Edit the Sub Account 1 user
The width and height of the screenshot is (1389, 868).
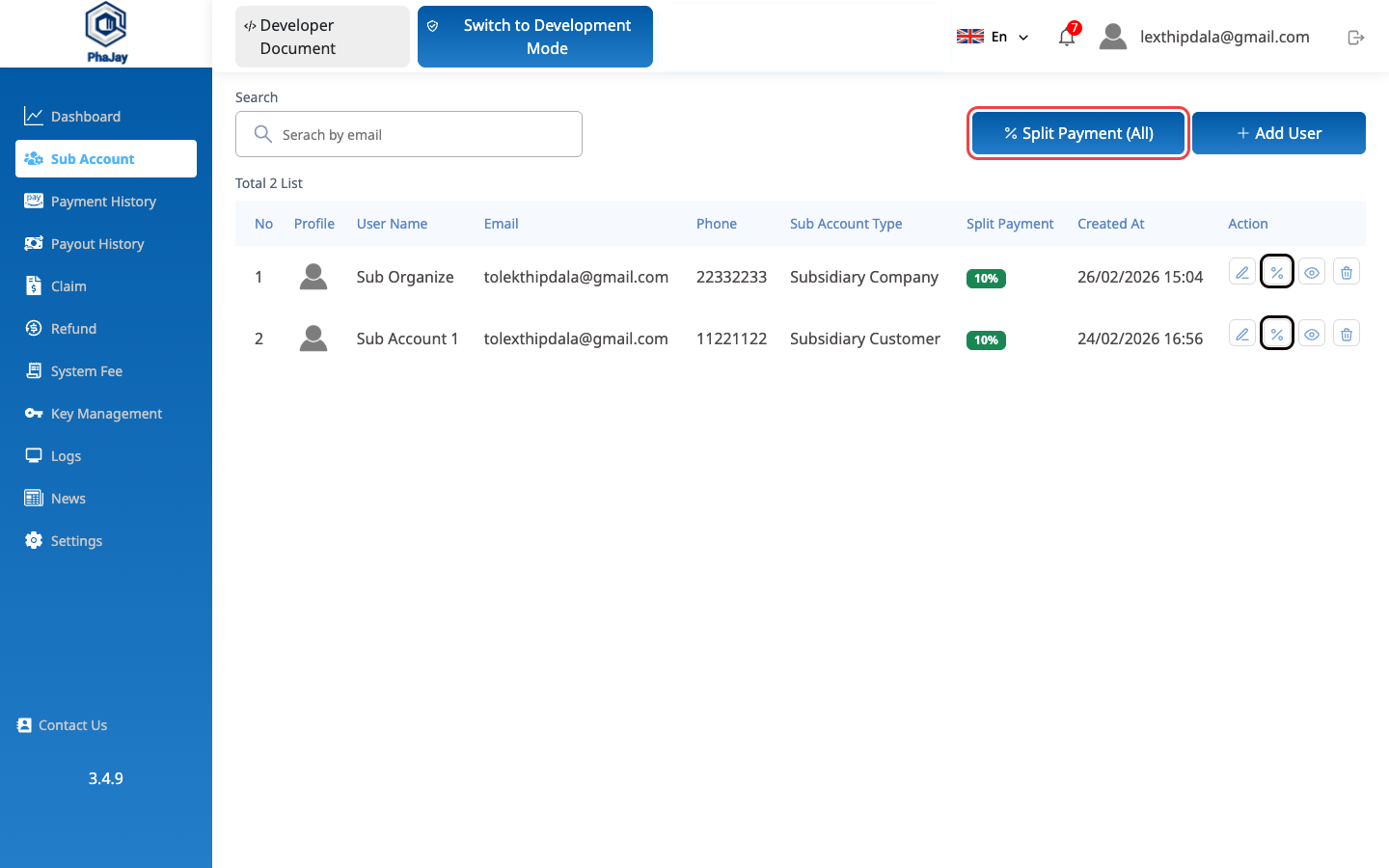coord(1242,334)
